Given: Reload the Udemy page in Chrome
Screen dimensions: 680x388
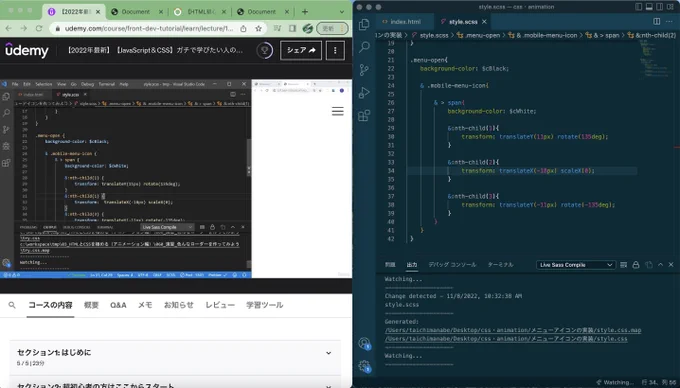Looking at the screenshot, I should coord(39,28).
